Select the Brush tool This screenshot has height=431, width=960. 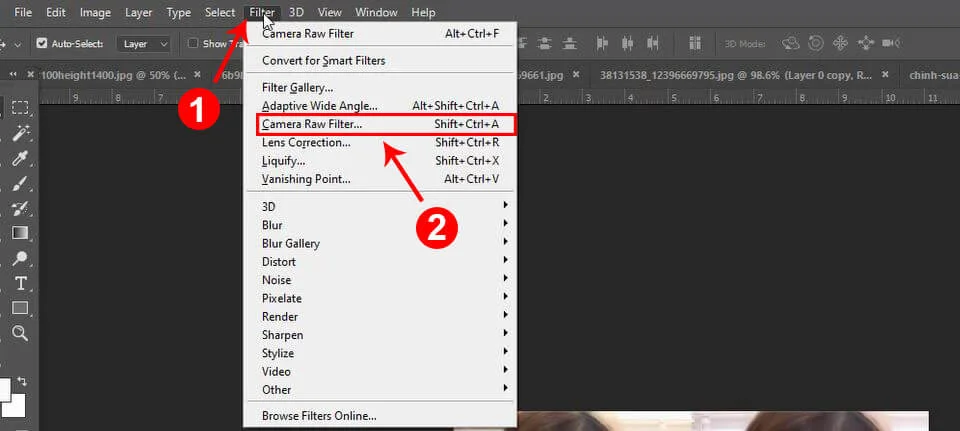(20, 183)
